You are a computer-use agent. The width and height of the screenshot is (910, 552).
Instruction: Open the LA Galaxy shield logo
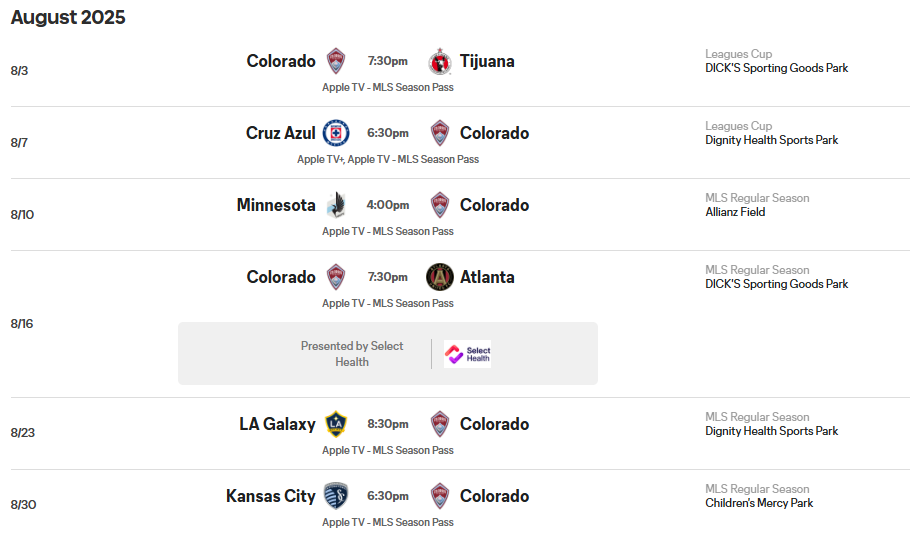coord(336,424)
